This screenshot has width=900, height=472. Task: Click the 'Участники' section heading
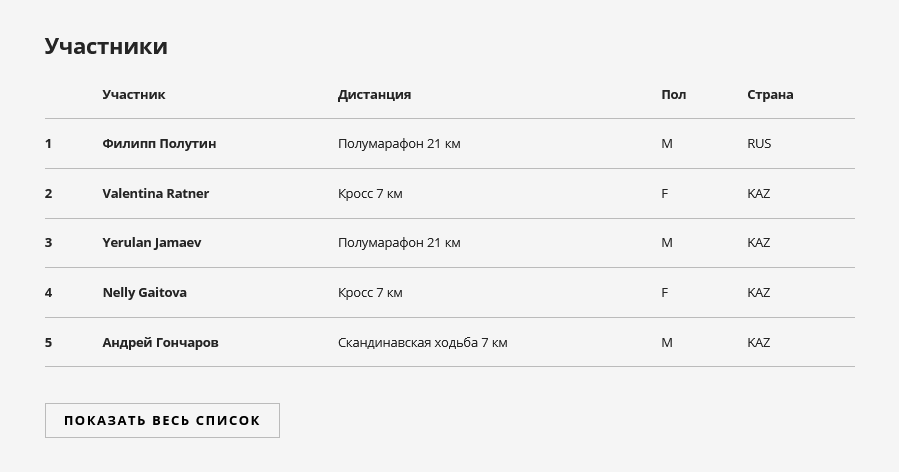pyautogui.click(x=106, y=46)
